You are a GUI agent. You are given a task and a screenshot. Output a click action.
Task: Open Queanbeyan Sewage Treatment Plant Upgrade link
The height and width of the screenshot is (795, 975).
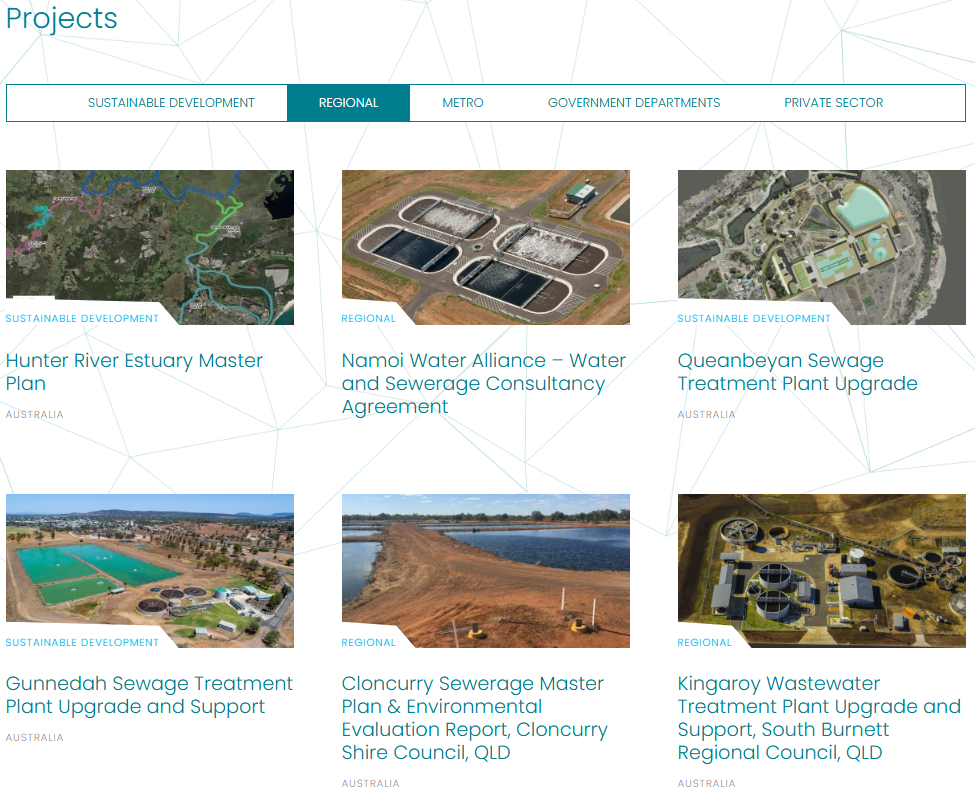pyautogui.click(x=797, y=372)
